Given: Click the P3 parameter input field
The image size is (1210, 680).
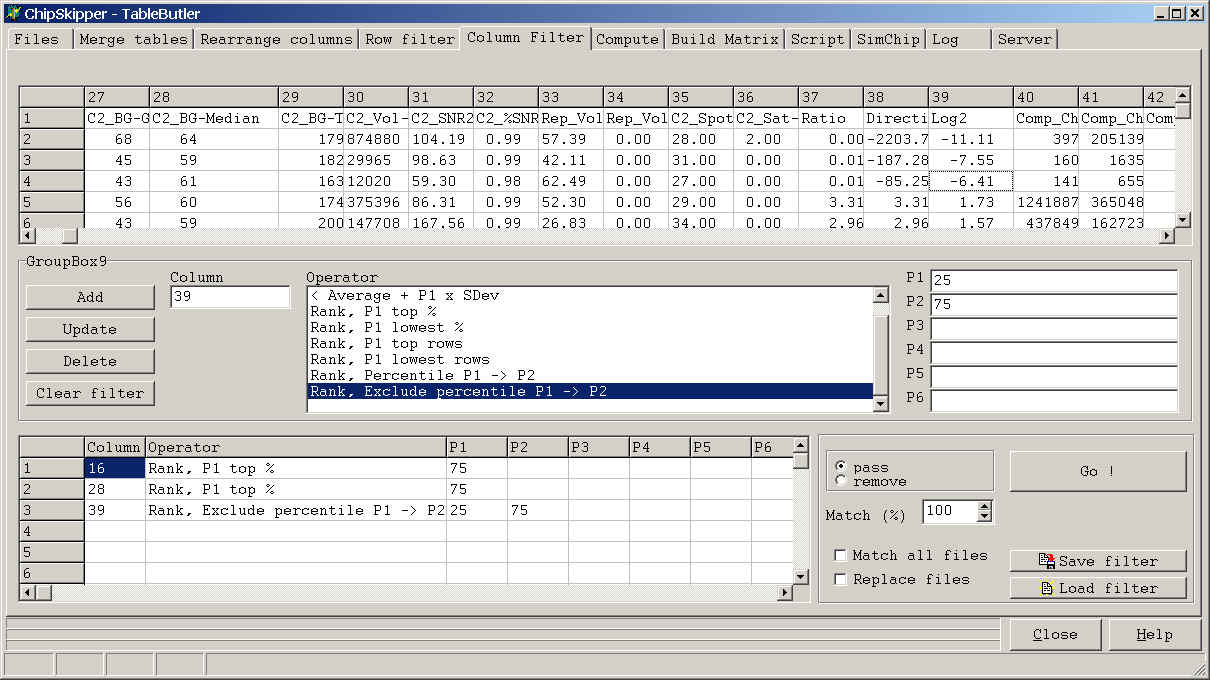Looking at the screenshot, I should (1053, 328).
